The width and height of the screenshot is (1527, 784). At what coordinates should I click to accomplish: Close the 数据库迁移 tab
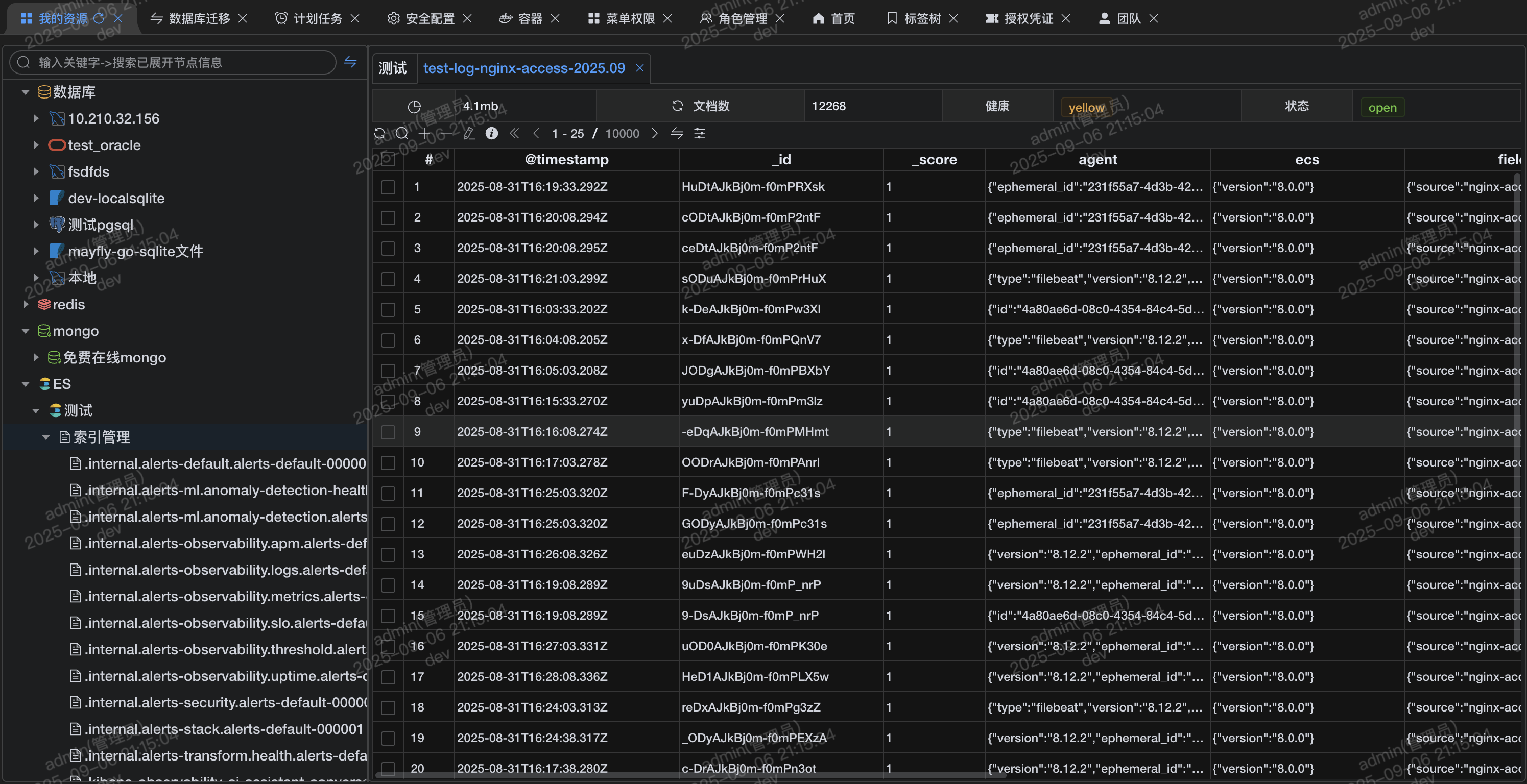pyautogui.click(x=243, y=18)
